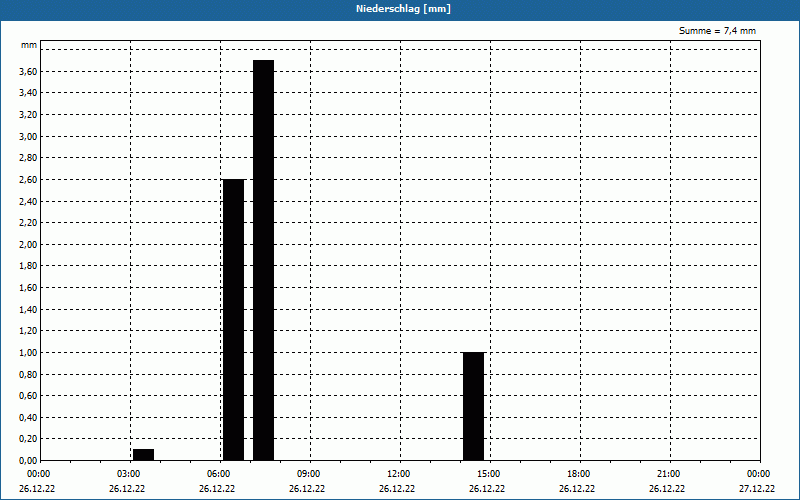Click the Niederschlag [mm] title bar

[x=400, y=9]
